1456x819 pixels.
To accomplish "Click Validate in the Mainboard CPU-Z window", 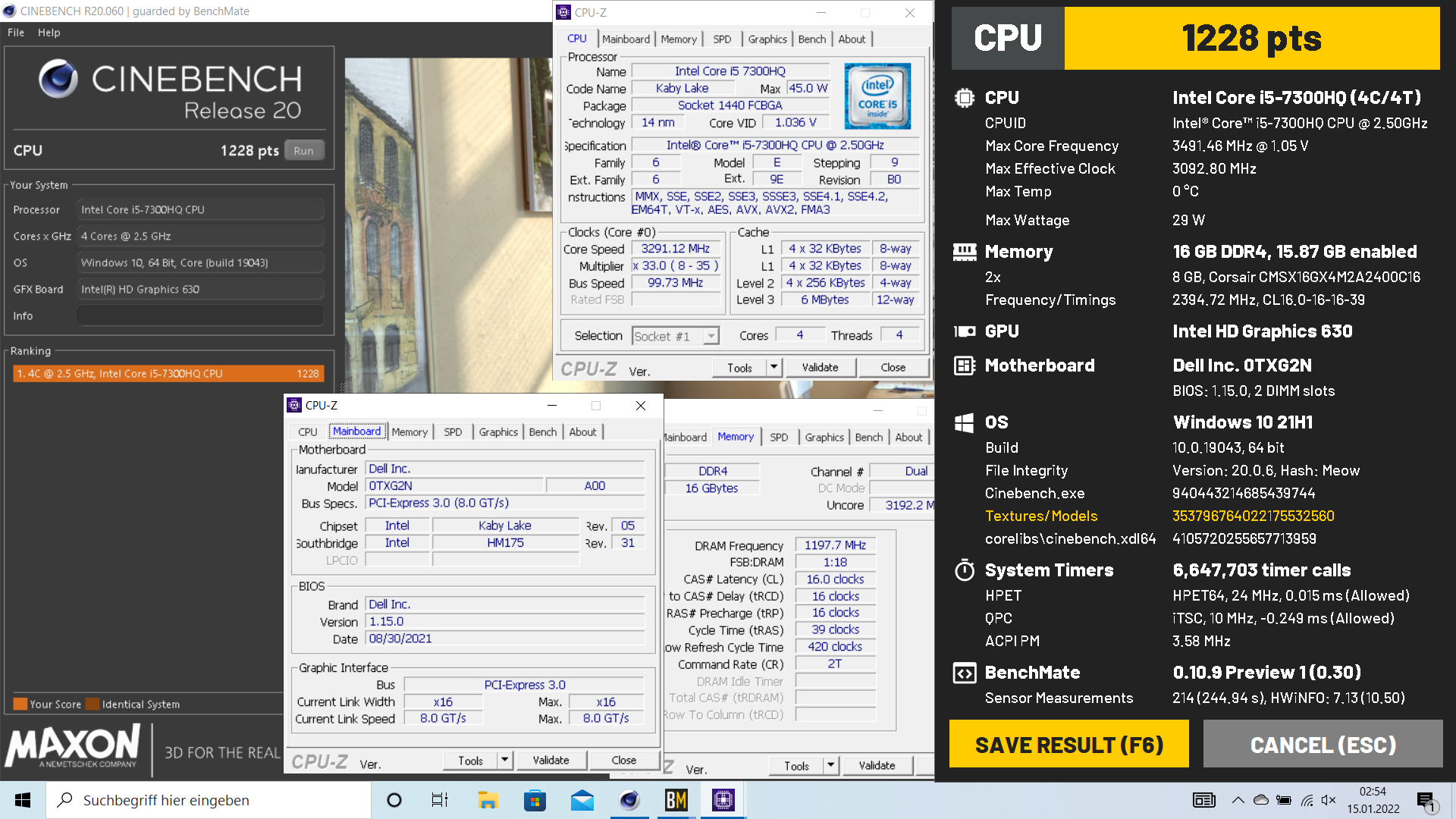I will tap(551, 760).
